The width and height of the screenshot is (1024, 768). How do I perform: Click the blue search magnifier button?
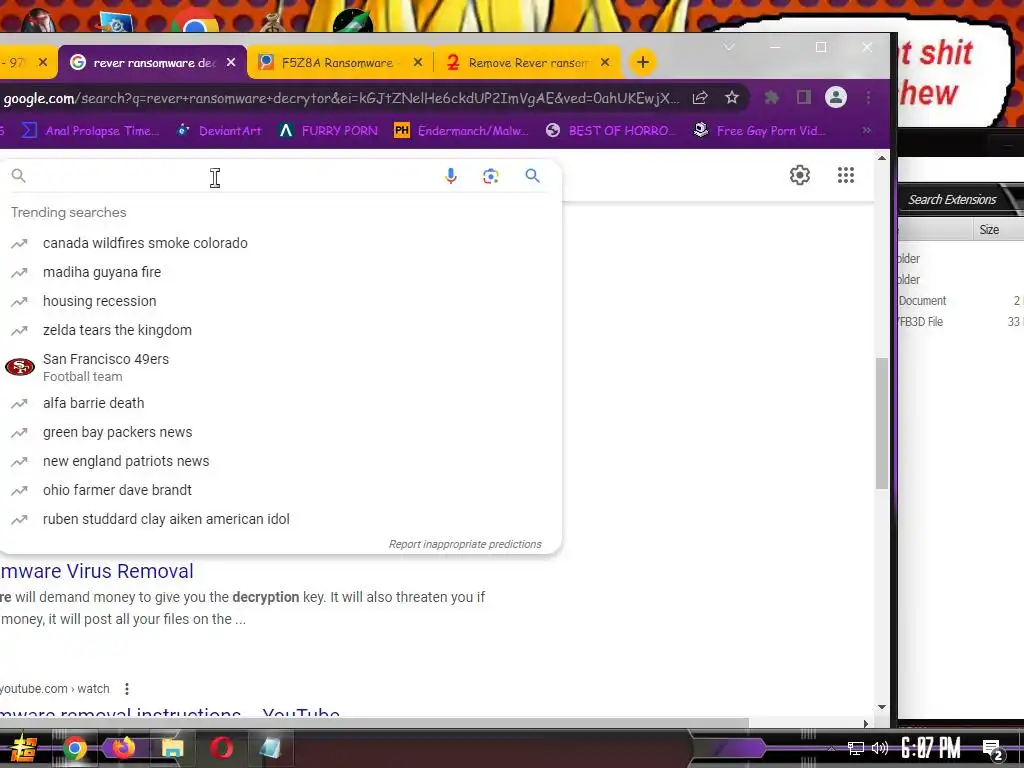click(532, 176)
